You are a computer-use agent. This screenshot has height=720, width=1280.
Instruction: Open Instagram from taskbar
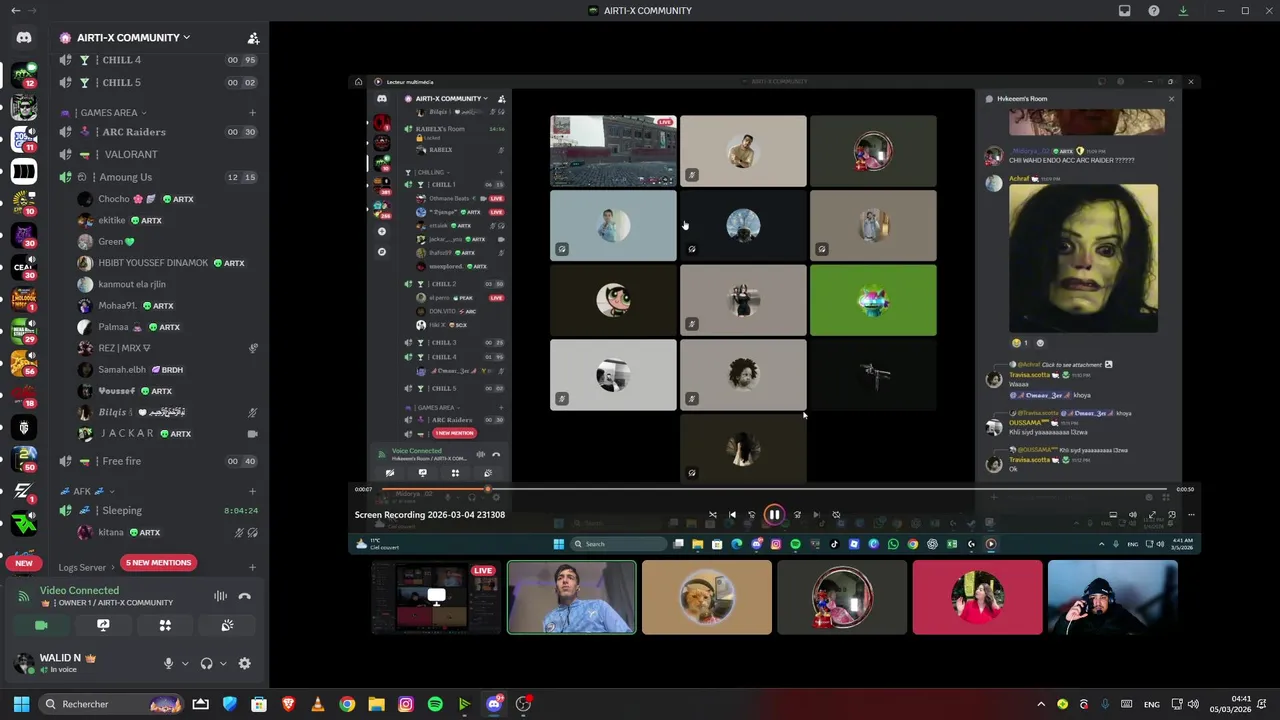coord(405,704)
